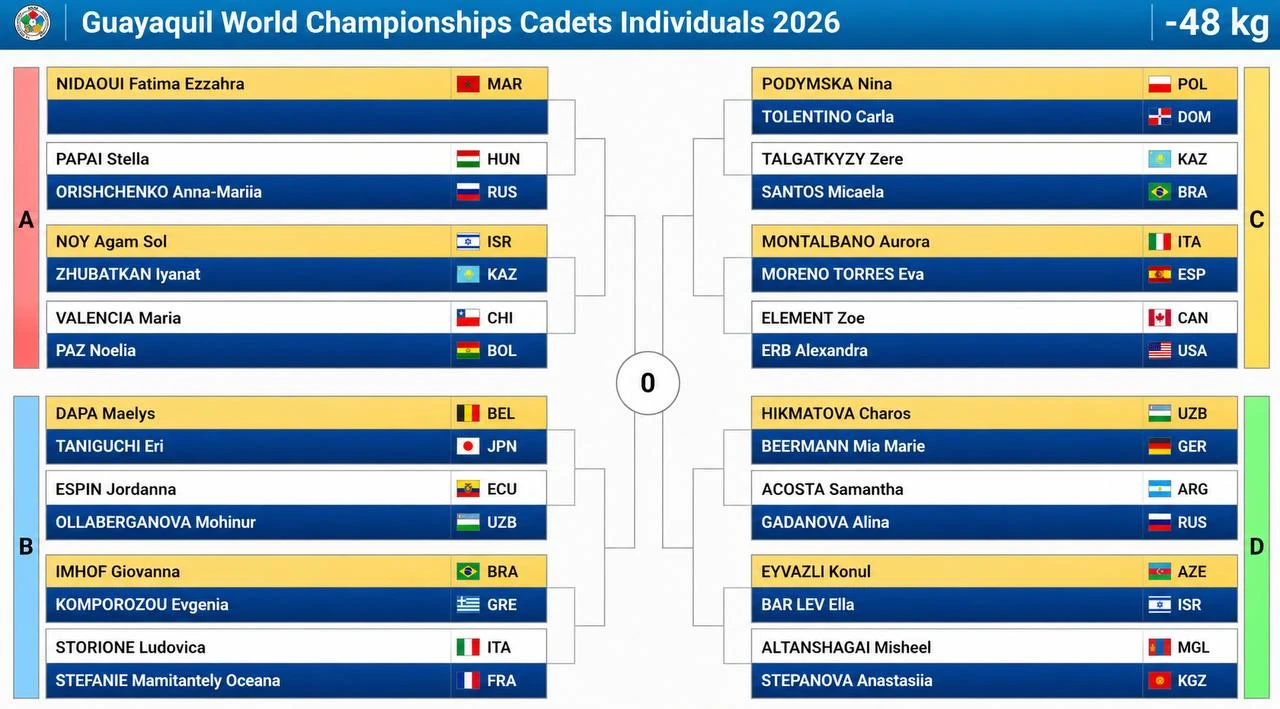Select competitor PODYMSKA Nina row

tap(994, 84)
